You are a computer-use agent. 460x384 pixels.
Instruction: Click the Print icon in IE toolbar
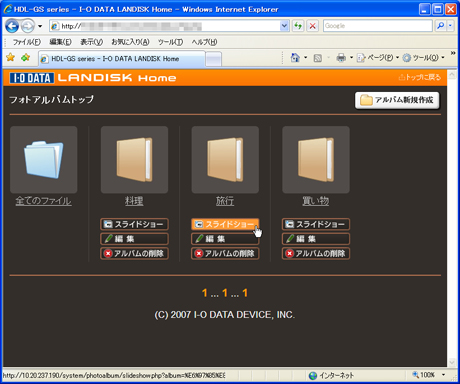341,58
